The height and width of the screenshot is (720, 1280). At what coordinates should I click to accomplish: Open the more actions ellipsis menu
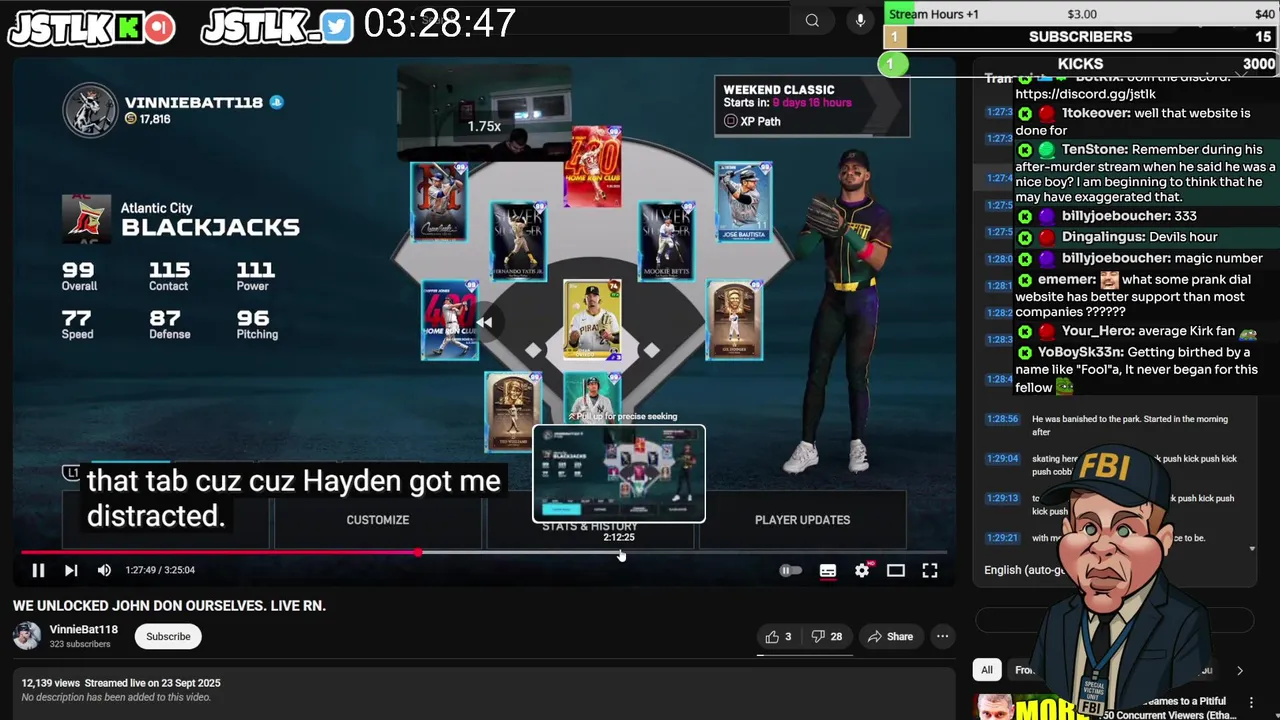(942, 636)
